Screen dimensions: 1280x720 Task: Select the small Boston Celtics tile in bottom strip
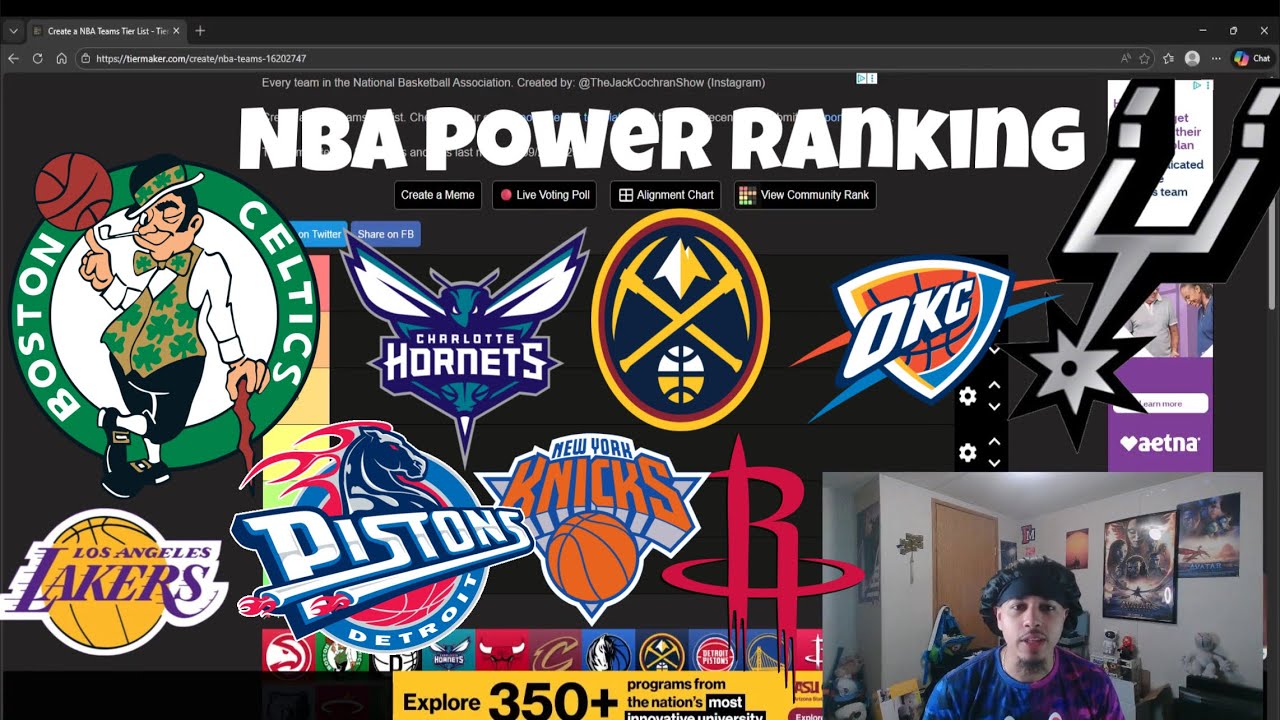point(341,655)
